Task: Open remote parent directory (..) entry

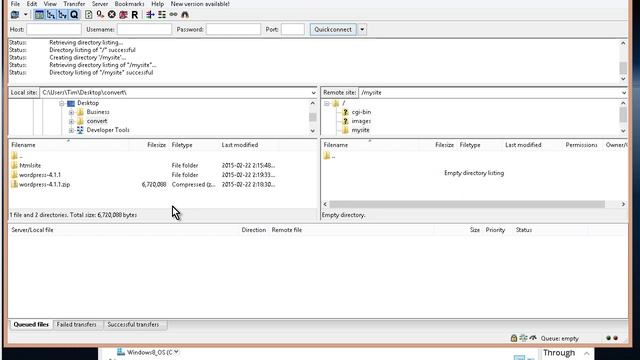Action: (x=330, y=156)
